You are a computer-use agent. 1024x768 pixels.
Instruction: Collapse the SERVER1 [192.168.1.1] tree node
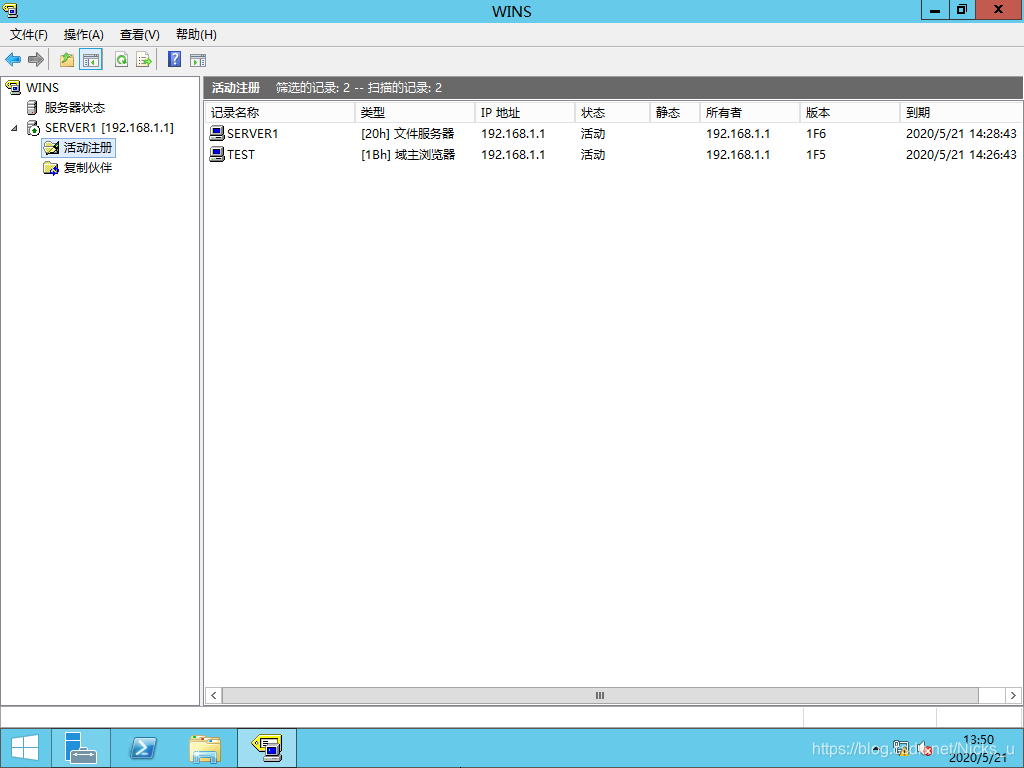pos(14,128)
